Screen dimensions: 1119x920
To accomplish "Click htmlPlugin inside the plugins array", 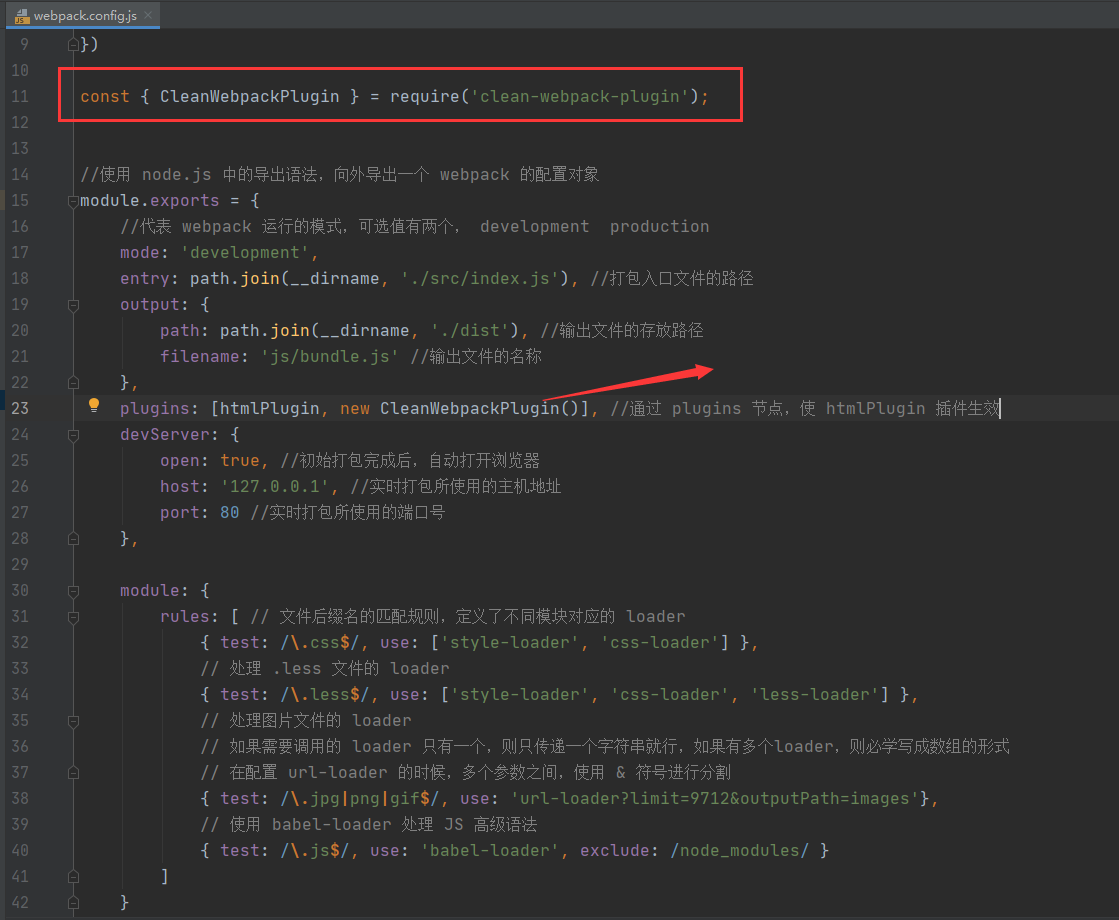I will point(270,408).
